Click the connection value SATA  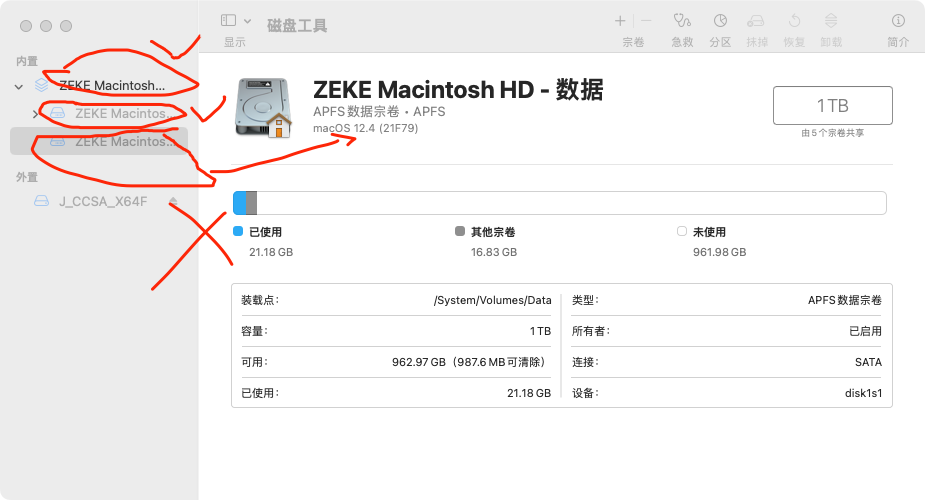868,362
